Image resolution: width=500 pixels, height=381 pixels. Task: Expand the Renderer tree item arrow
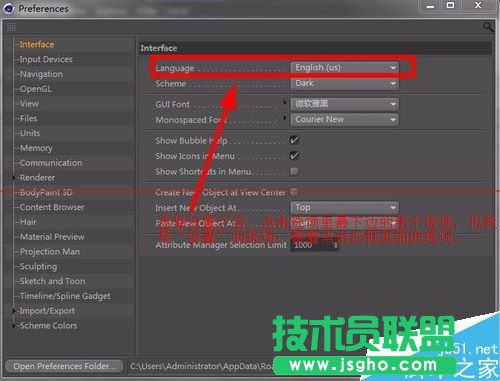click(x=14, y=178)
